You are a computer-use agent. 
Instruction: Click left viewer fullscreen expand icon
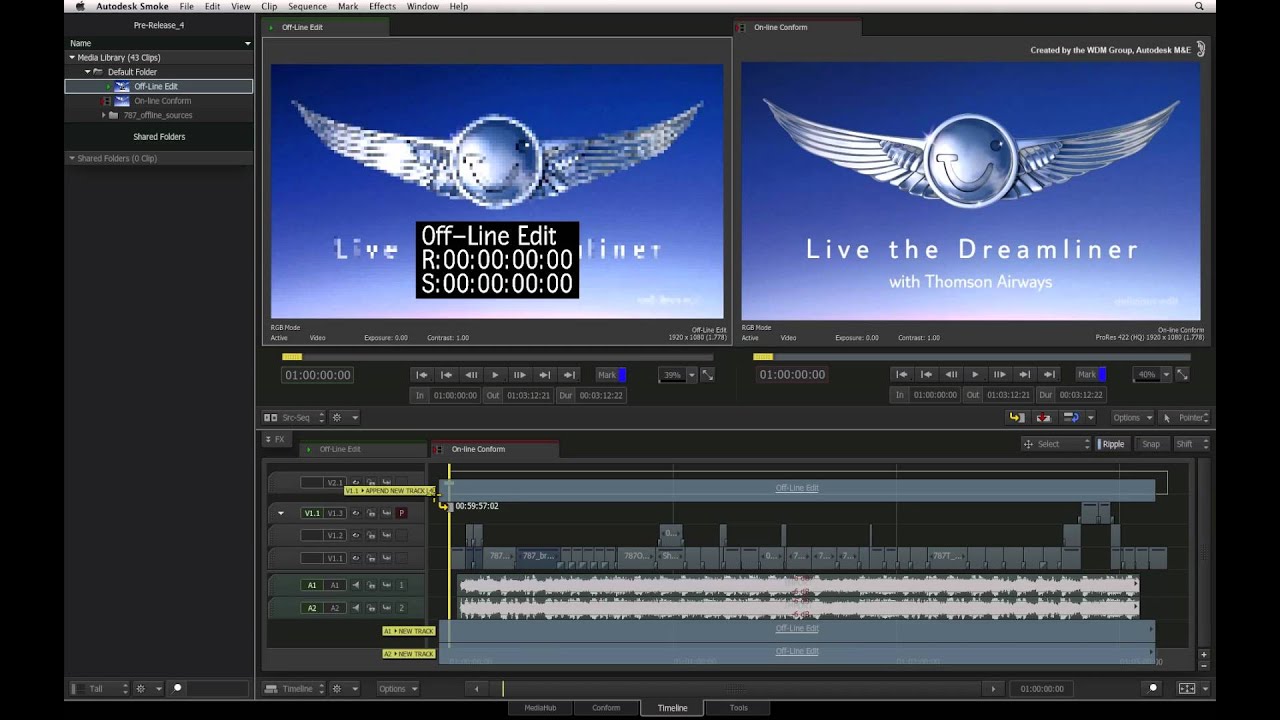click(707, 375)
